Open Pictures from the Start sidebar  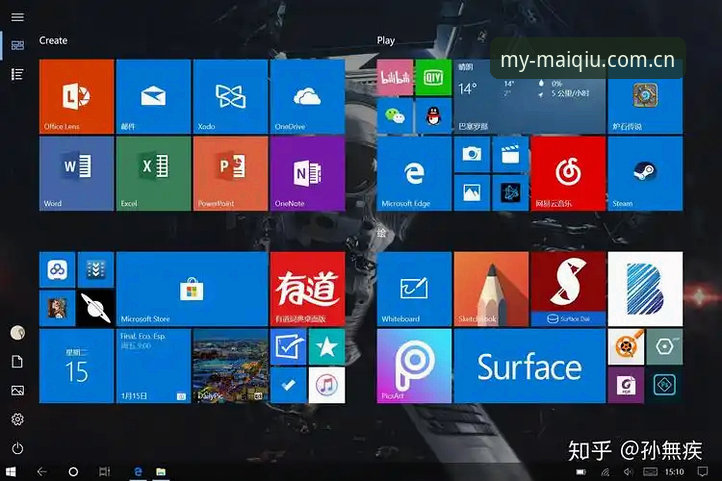pos(17,391)
